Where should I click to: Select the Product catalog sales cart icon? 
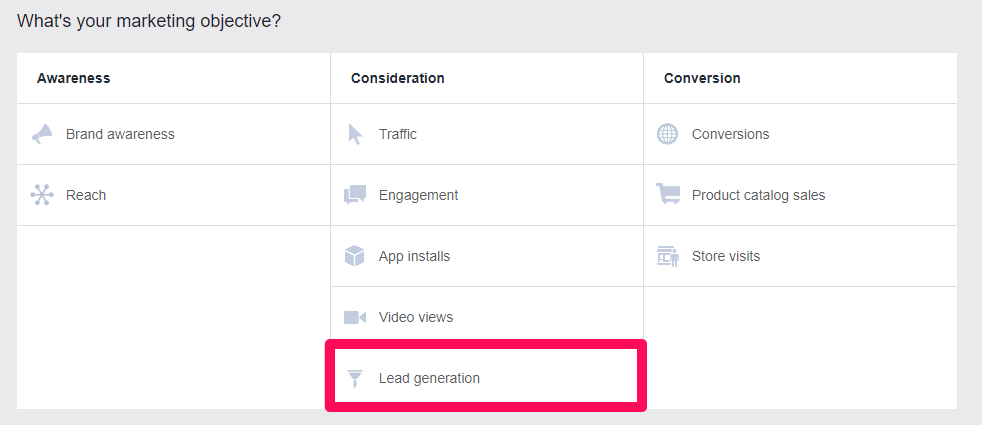click(x=668, y=195)
